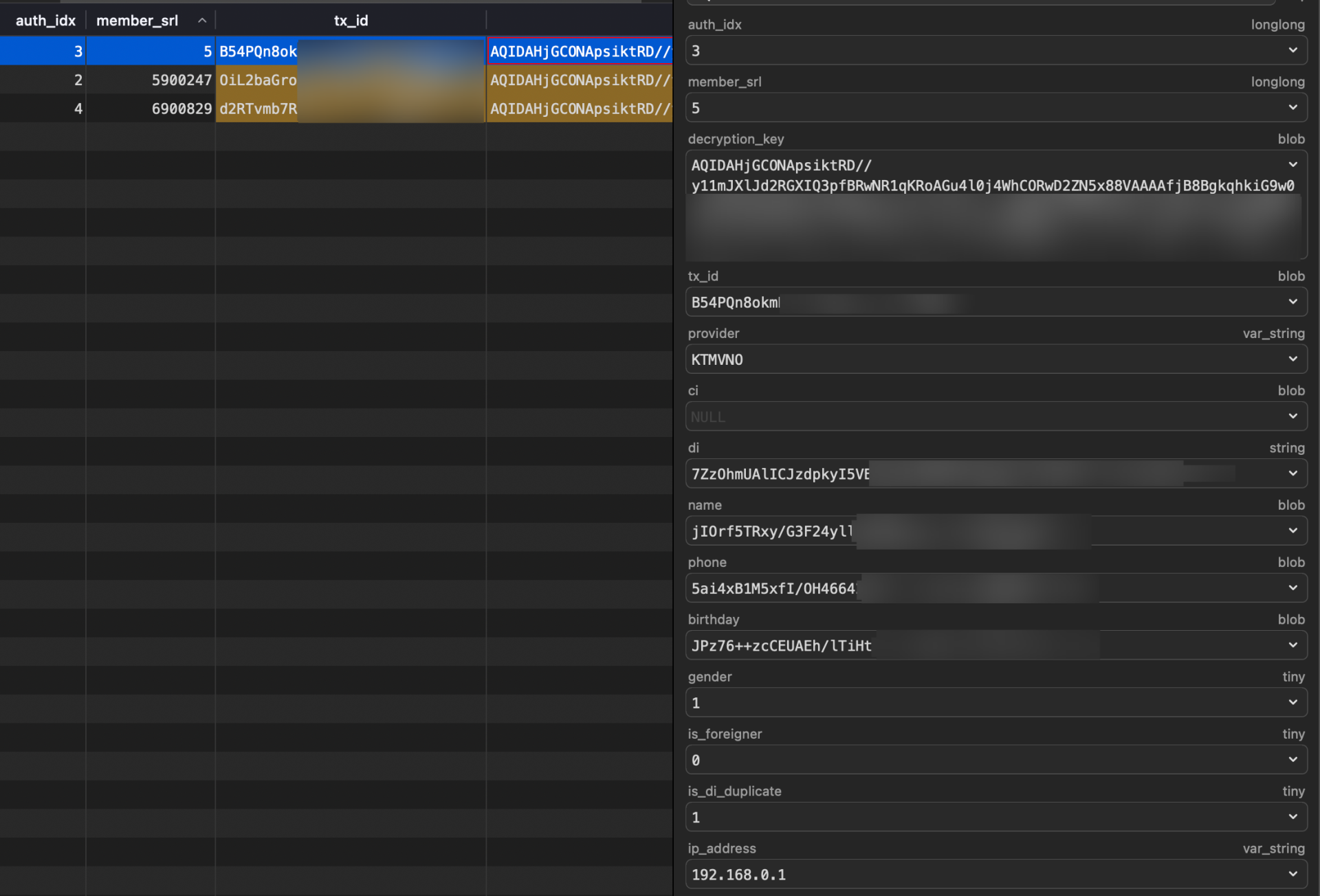This screenshot has width=1320, height=896.
Task: Click the ci NULL field chevron
Action: [1292, 416]
